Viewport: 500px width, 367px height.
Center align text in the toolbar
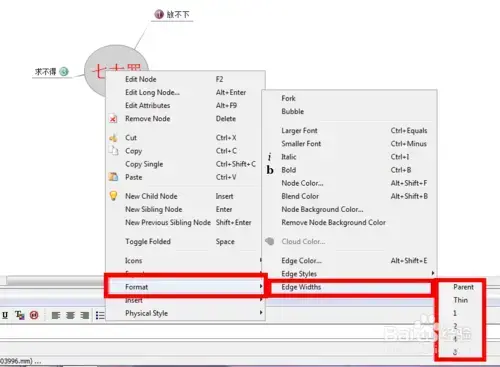click(70, 315)
